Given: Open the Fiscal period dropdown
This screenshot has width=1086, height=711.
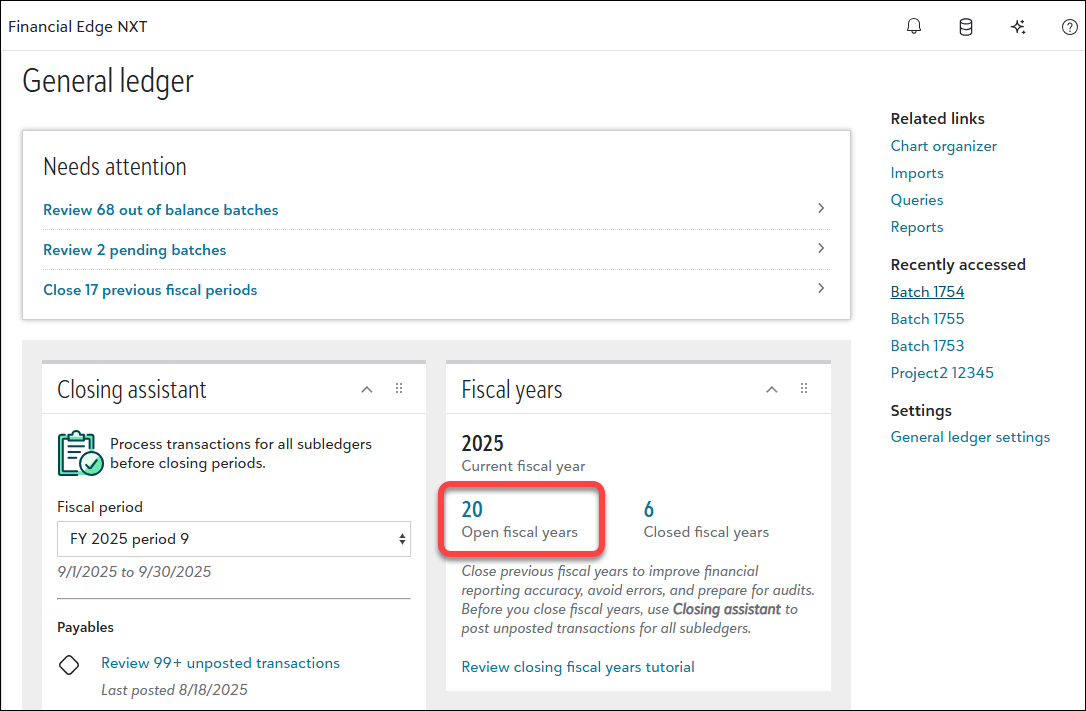Looking at the screenshot, I should [234, 539].
